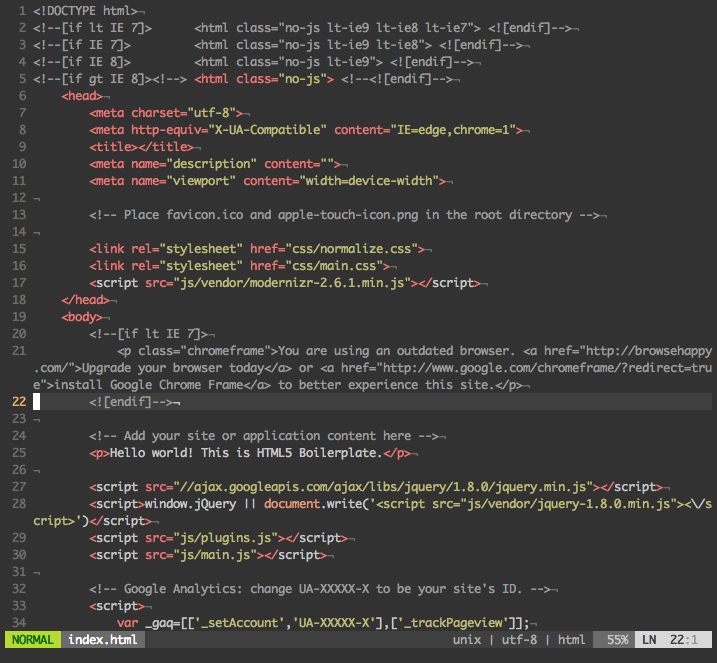Click the index.html filename in status line
This screenshot has height=663, width=717.
pyautogui.click(x=102, y=640)
